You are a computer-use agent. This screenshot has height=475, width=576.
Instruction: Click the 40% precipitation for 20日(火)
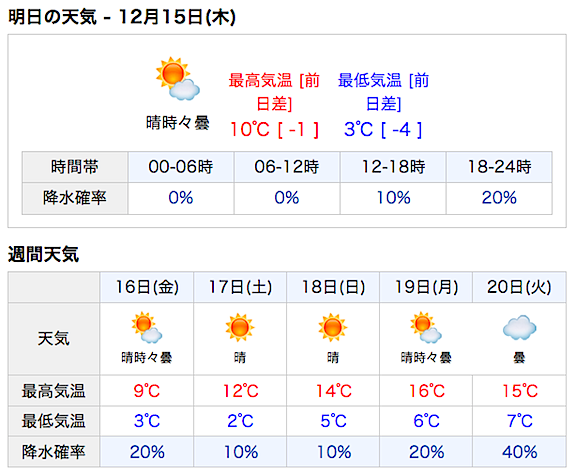coord(519,452)
